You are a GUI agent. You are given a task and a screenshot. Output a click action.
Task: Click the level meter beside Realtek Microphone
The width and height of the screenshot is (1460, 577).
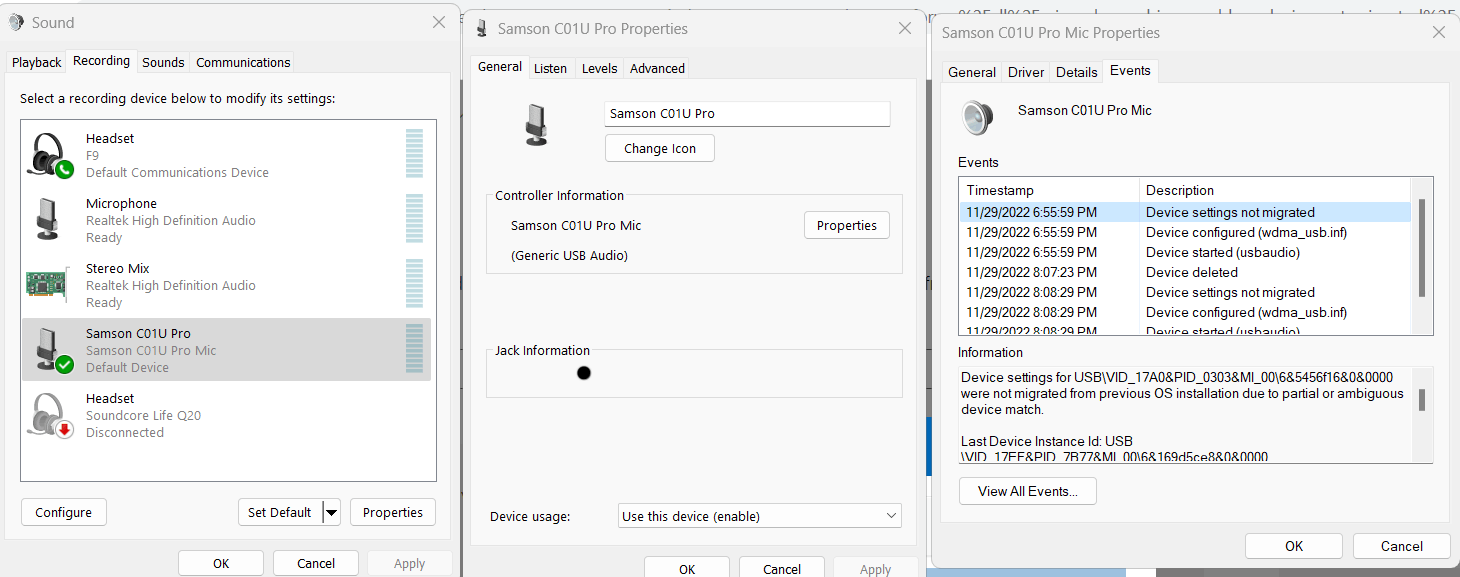pyautogui.click(x=414, y=219)
